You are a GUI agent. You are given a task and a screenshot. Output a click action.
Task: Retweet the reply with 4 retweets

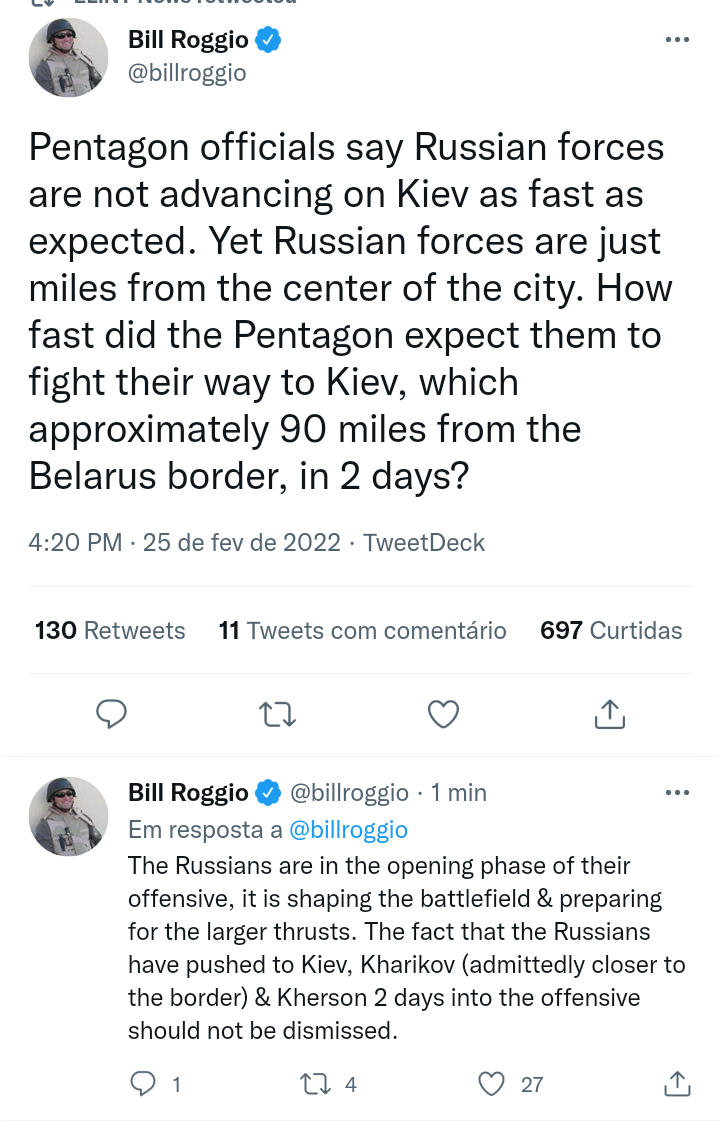tap(315, 1084)
